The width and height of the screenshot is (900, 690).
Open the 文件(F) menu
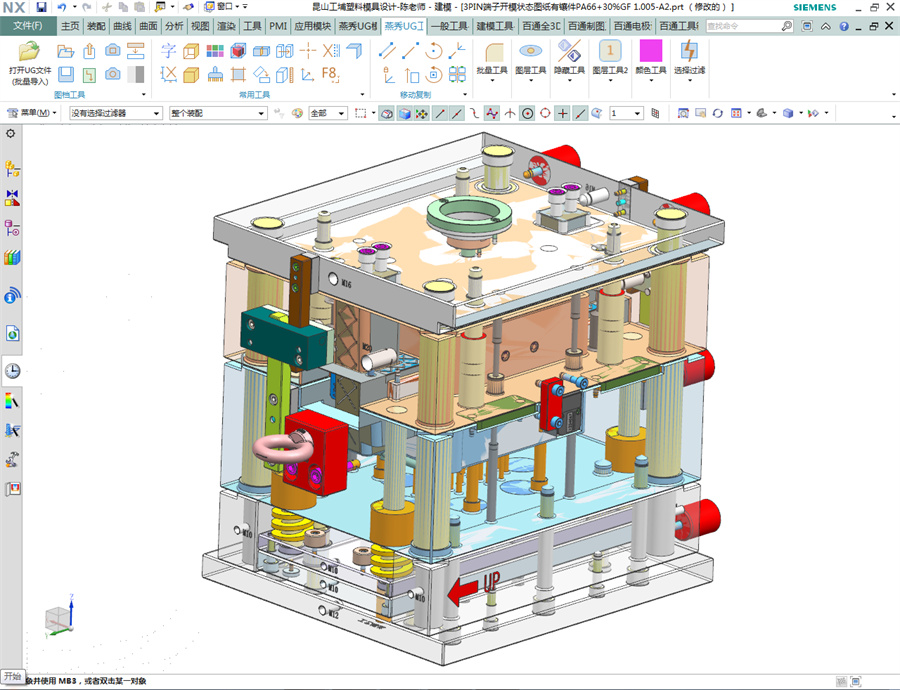click(27, 25)
